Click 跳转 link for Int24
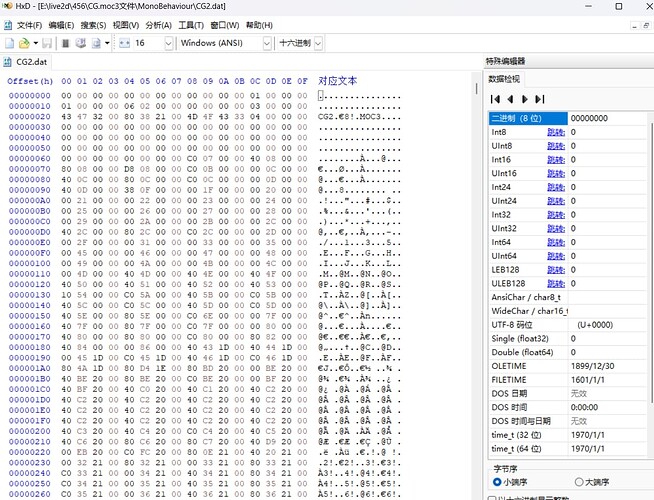654x500 pixels. point(556,187)
